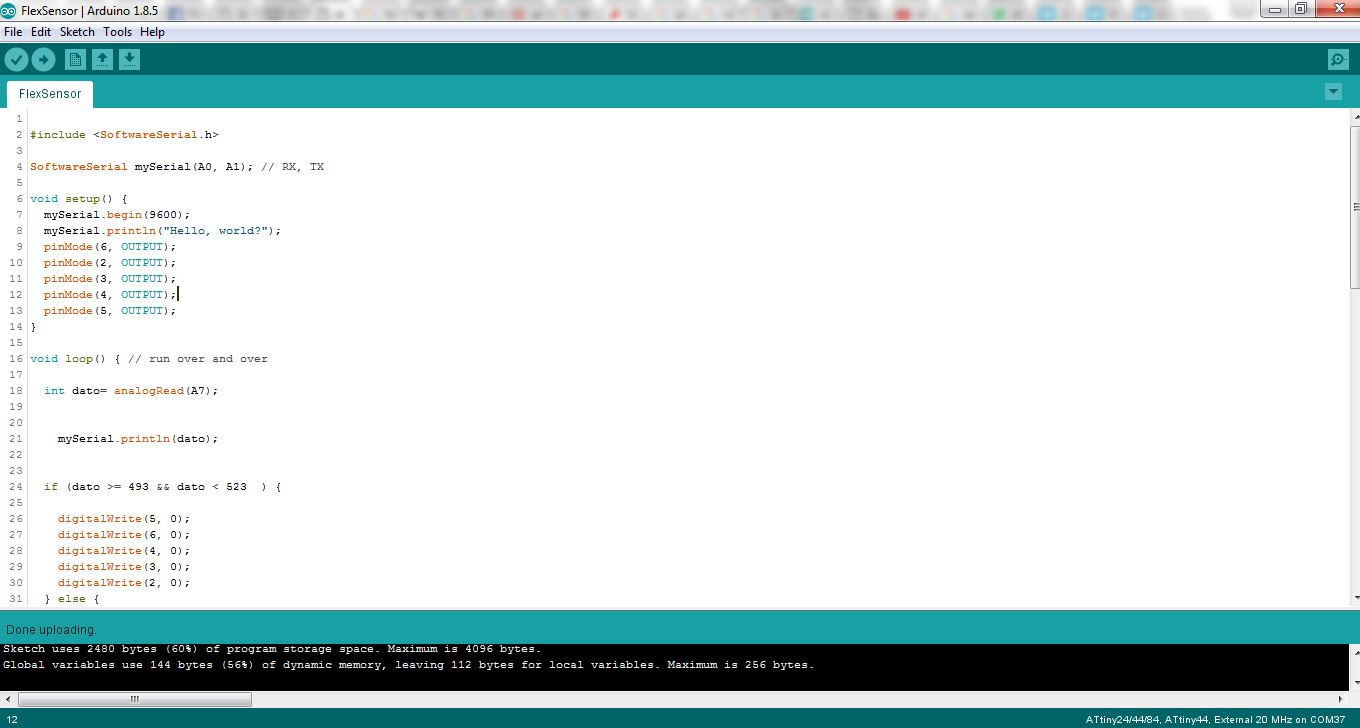The height and width of the screenshot is (728, 1360).
Task: Click the "pinMode(3, OUTPUT);" line
Action: coord(110,279)
